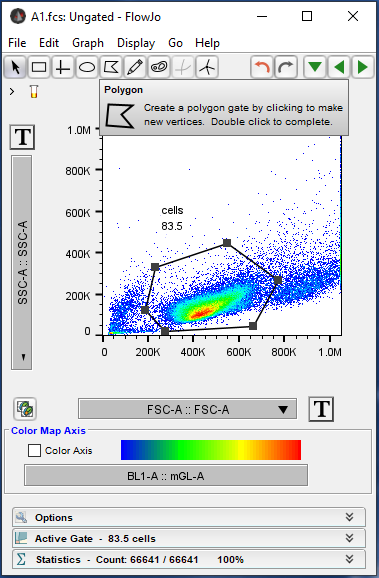Click the Y-axis T transform button

pos(22,137)
